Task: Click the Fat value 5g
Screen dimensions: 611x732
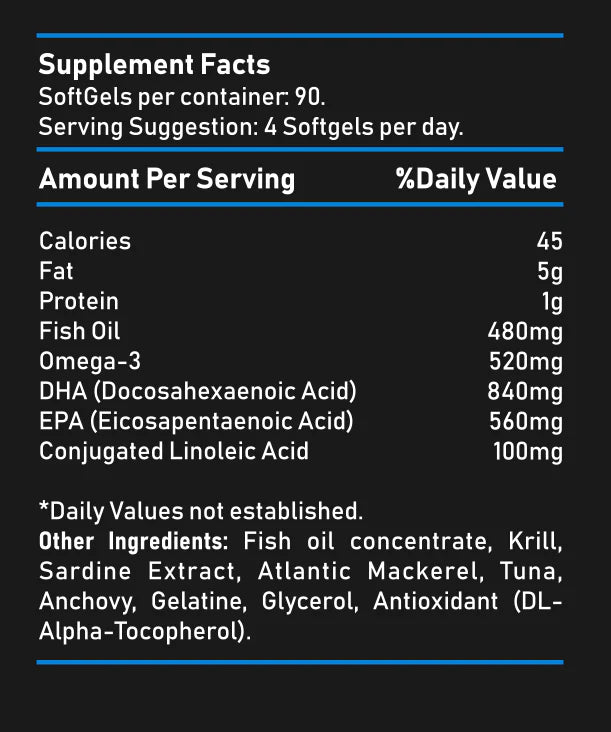Action: coord(551,271)
